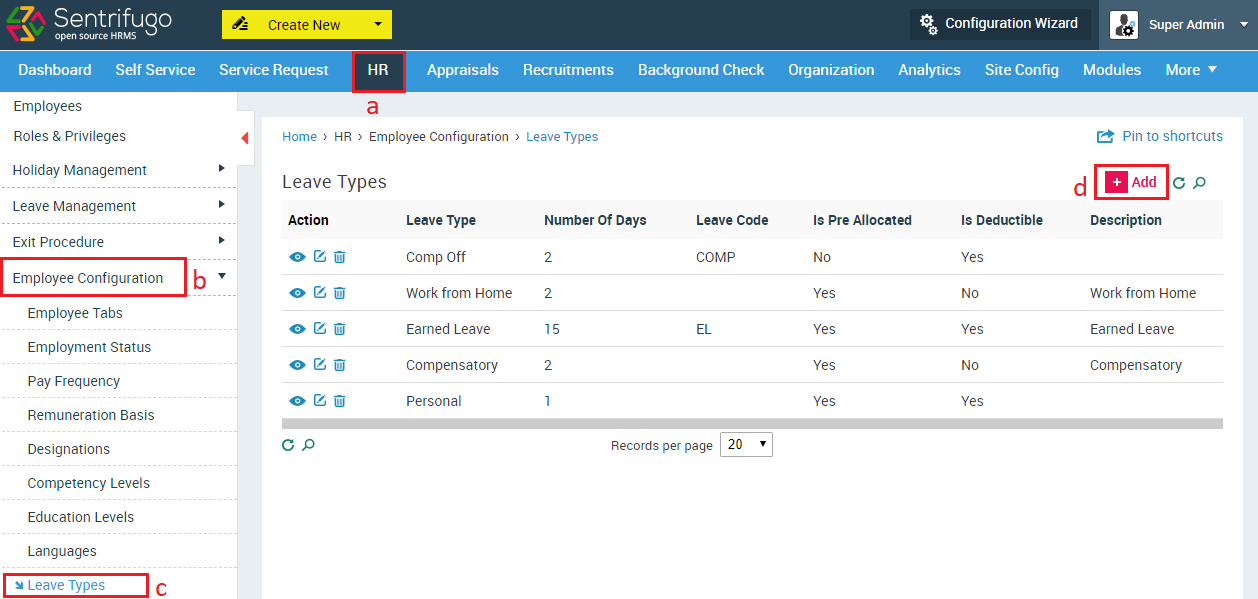This screenshot has height=599, width=1258.
Task: Open Roles & Privileges in sidebar
Action: (x=70, y=136)
